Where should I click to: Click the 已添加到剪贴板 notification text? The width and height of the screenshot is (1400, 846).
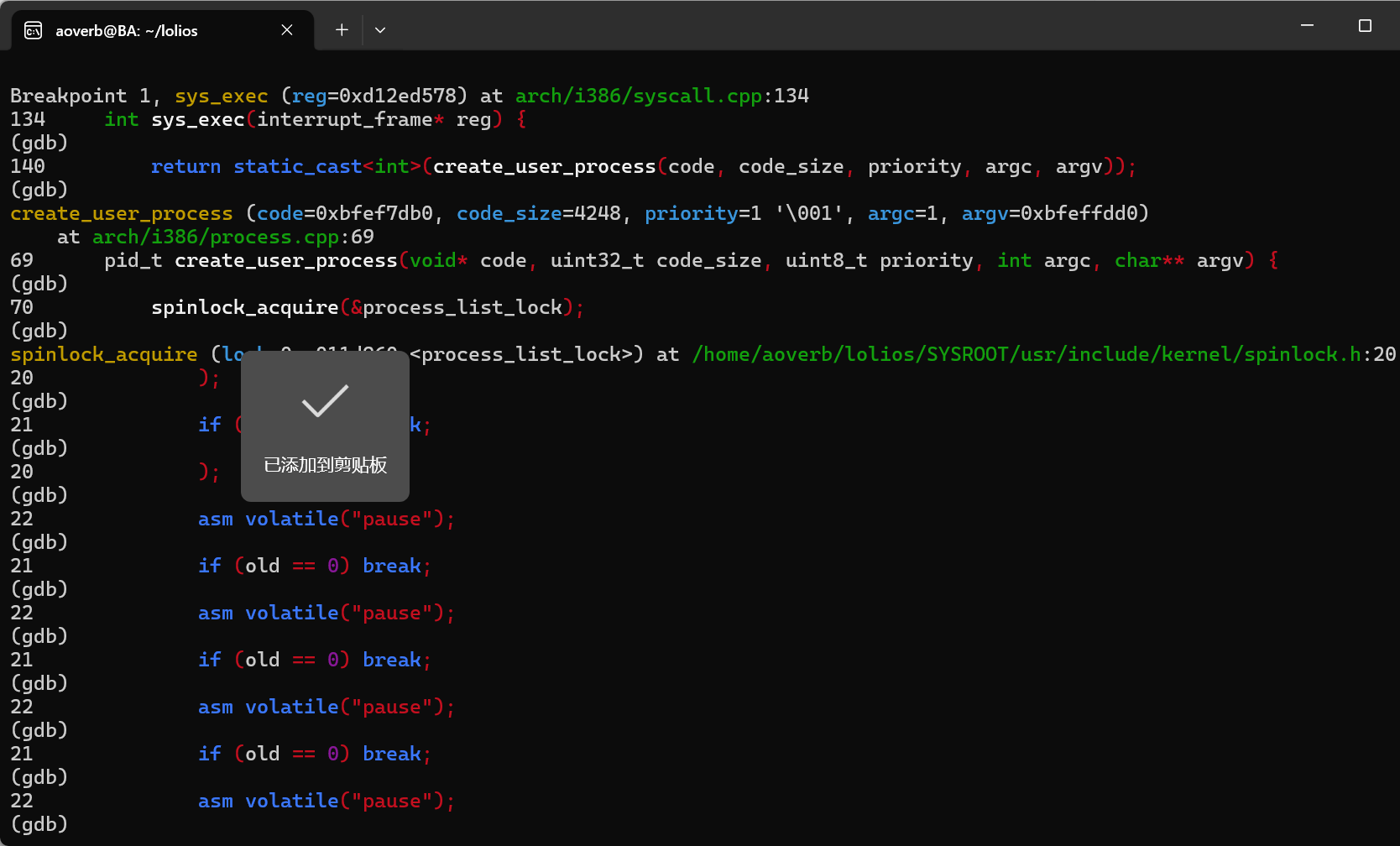[325, 465]
